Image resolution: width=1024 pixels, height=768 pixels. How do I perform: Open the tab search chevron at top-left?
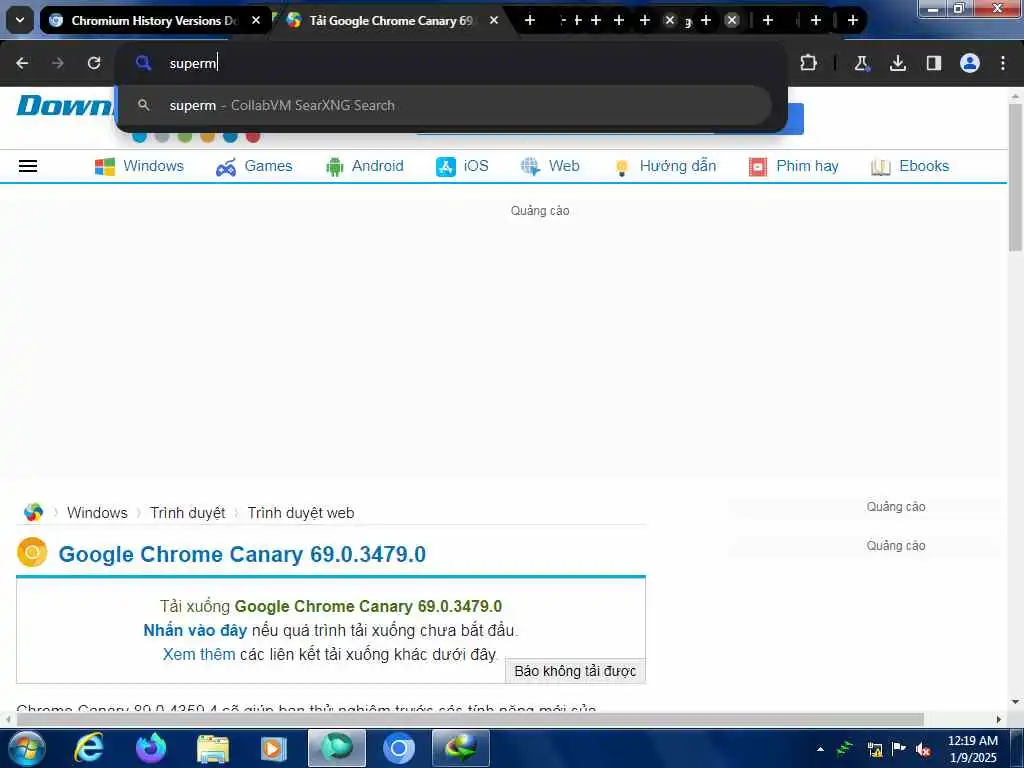pyautogui.click(x=20, y=20)
